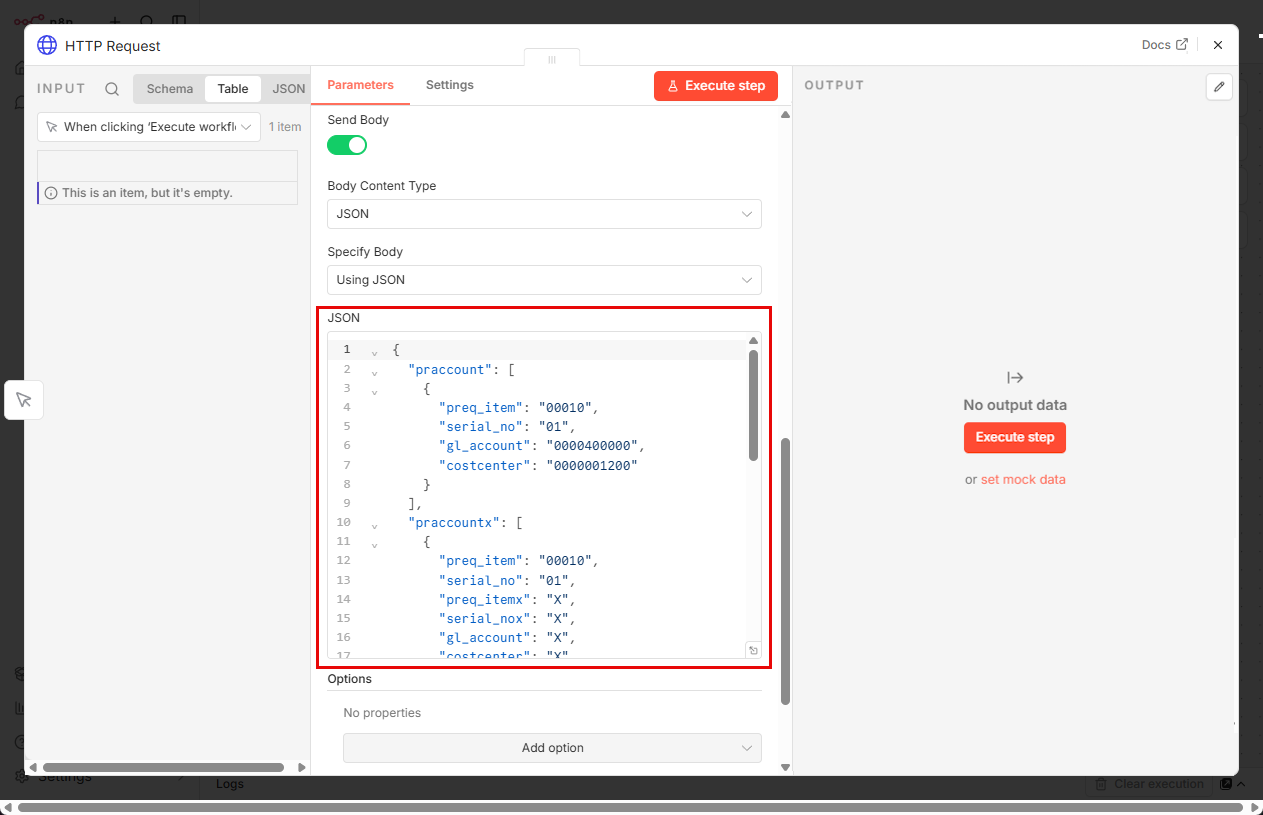The width and height of the screenshot is (1263, 815).
Task: Click the top Execute step button
Action: (715, 86)
